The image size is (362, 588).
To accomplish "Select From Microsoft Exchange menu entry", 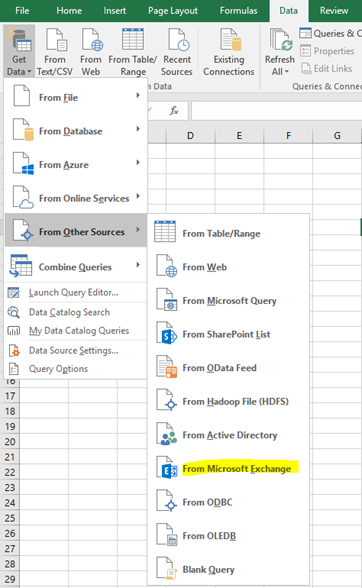I will (229, 468).
